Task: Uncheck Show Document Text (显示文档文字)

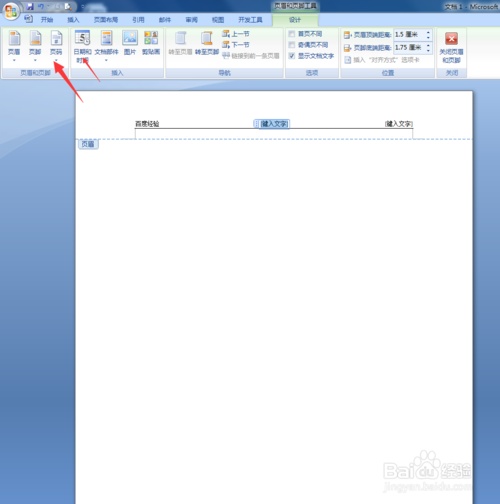Action: tap(311, 56)
